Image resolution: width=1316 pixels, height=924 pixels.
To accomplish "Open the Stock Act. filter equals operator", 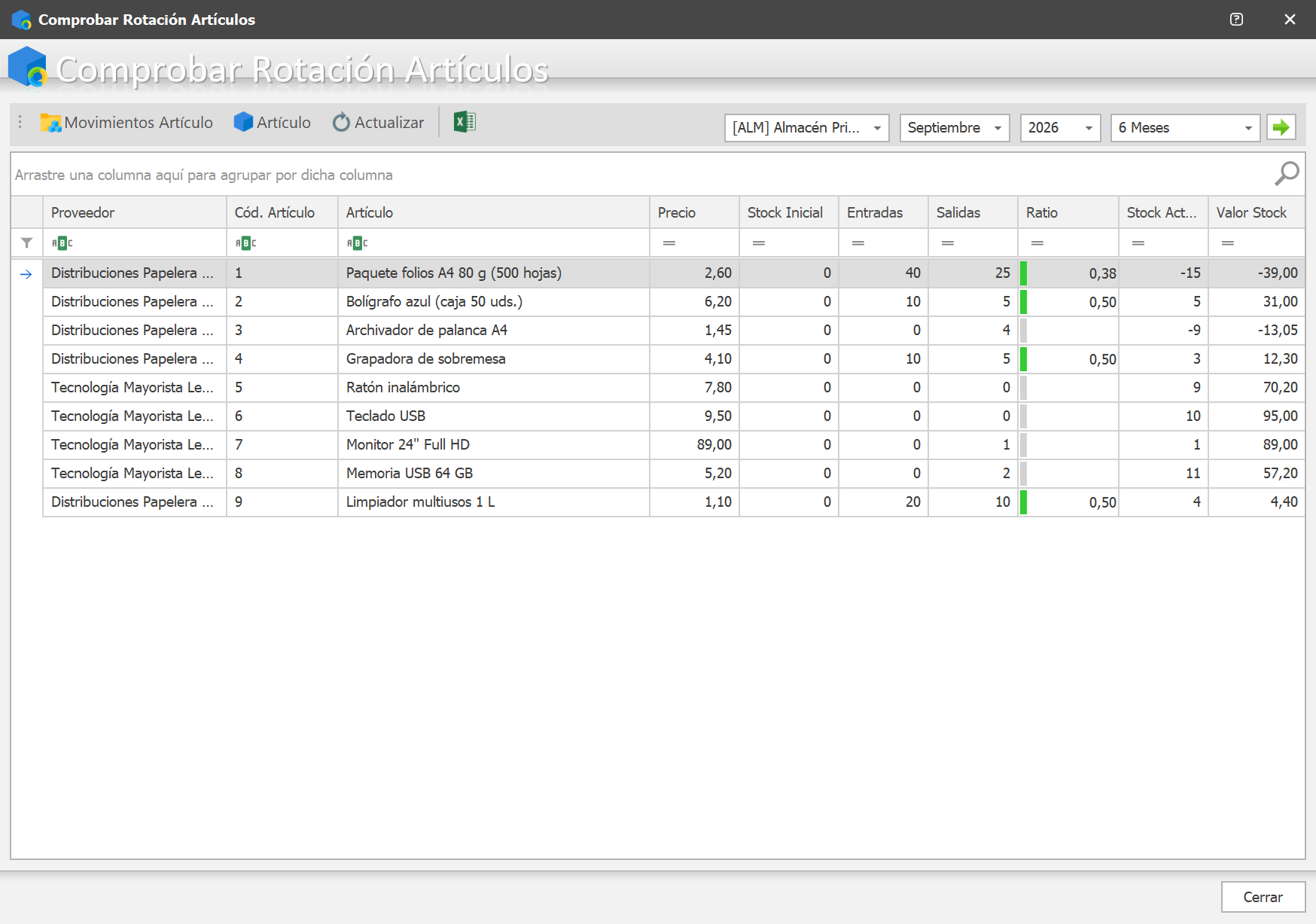I will click(x=1138, y=243).
